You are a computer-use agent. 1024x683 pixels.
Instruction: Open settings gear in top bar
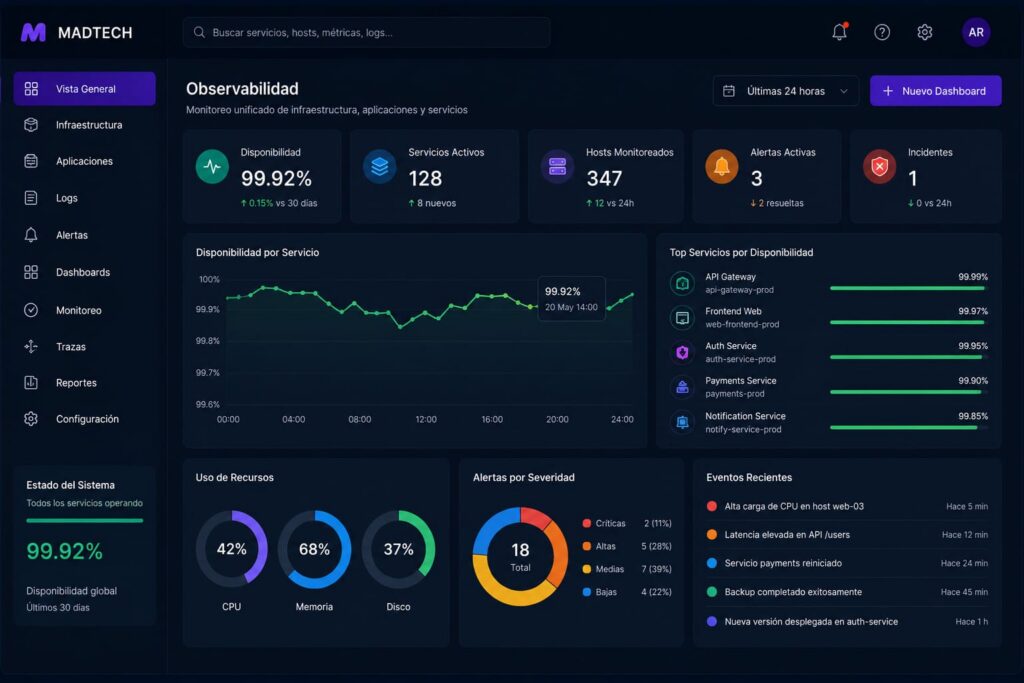pyautogui.click(x=924, y=32)
